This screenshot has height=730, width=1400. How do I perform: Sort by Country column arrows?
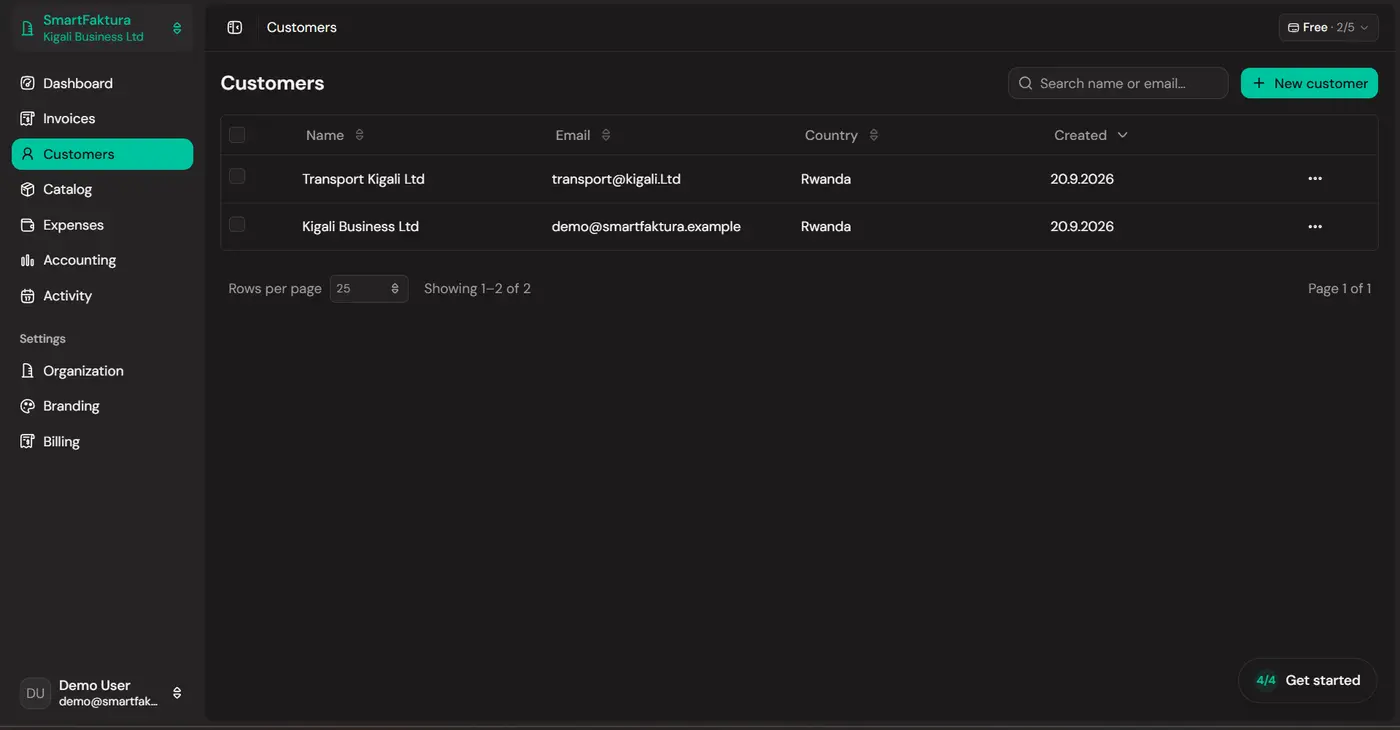click(874, 135)
